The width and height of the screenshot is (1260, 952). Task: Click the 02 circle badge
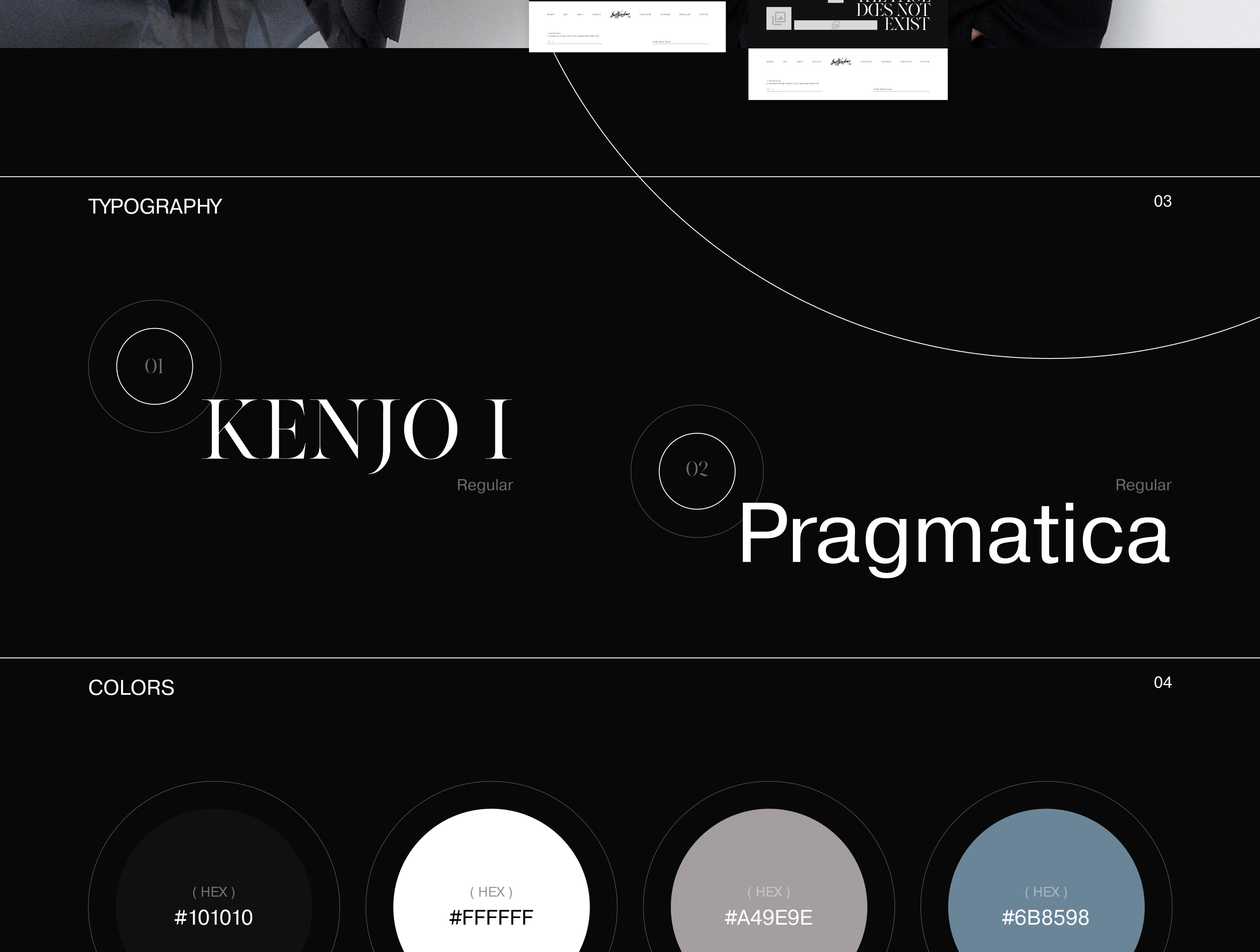pyautogui.click(x=696, y=471)
